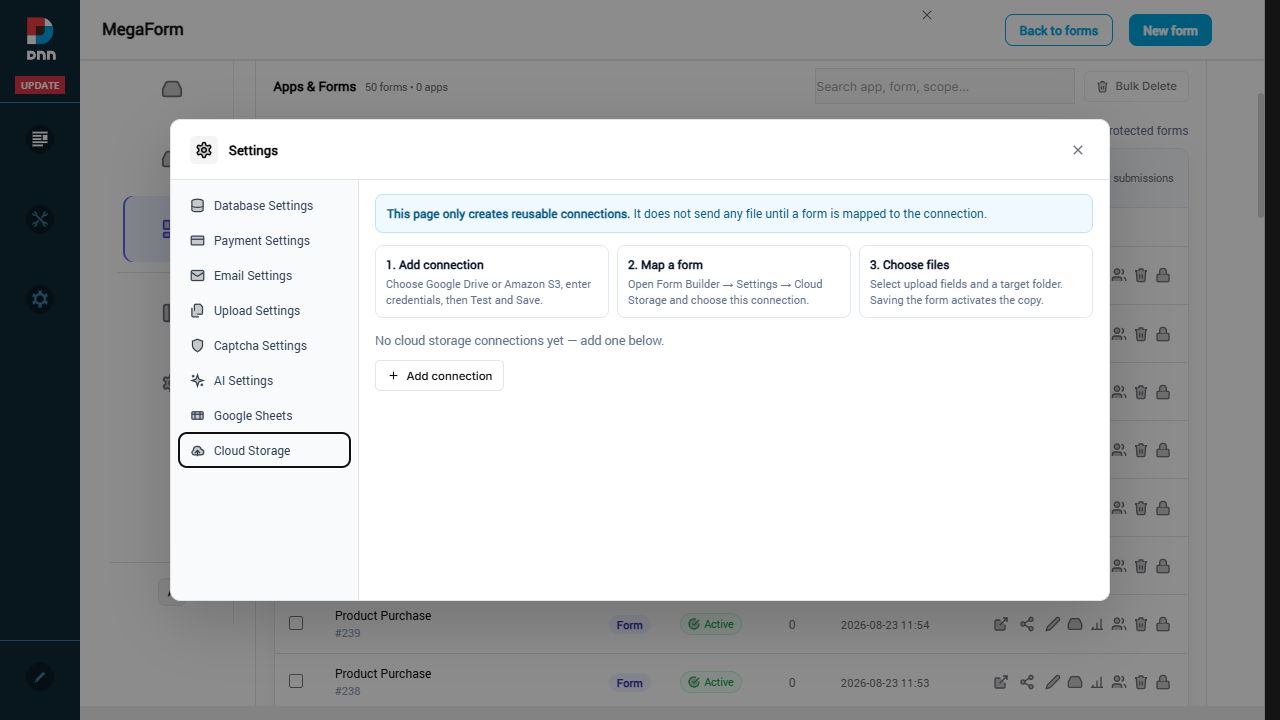The height and width of the screenshot is (720, 1280).
Task: Open Captcha Settings tab
Action: 264,346
